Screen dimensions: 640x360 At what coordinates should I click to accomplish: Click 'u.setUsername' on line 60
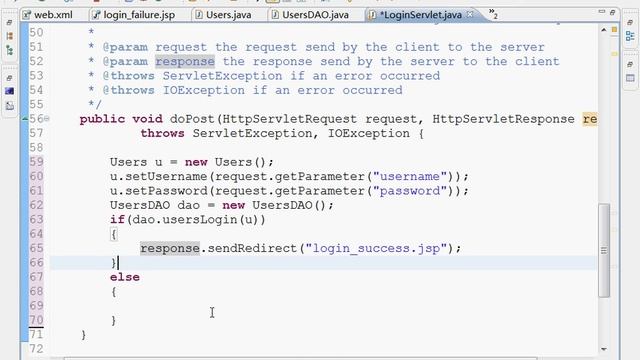pos(158,177)
